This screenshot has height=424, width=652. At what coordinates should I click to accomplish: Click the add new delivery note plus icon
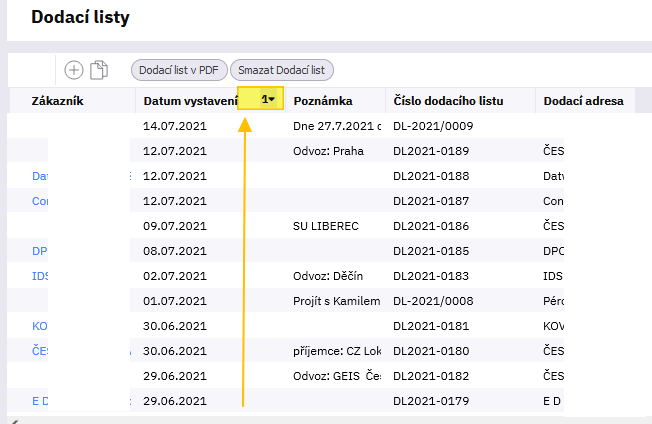(x=74, y=70)
